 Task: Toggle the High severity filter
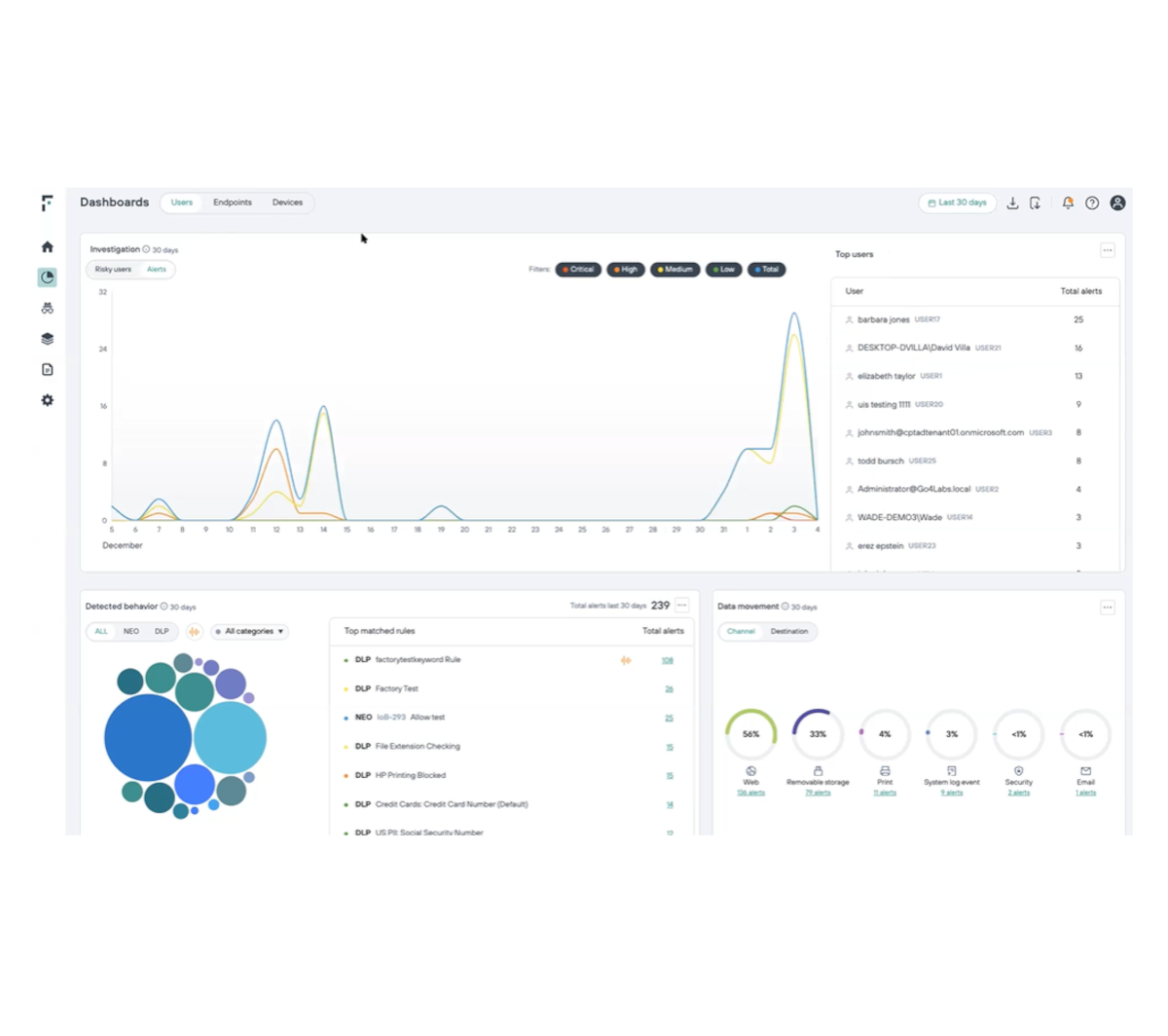[x=626, y=270]
